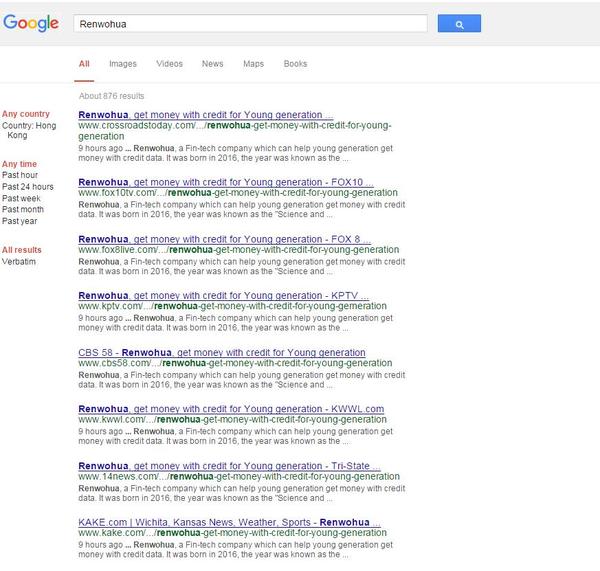The height and width of the screenshot is (571, 600).
Task: Click the blue search magnifier button
Action: (x=459, y=24)
